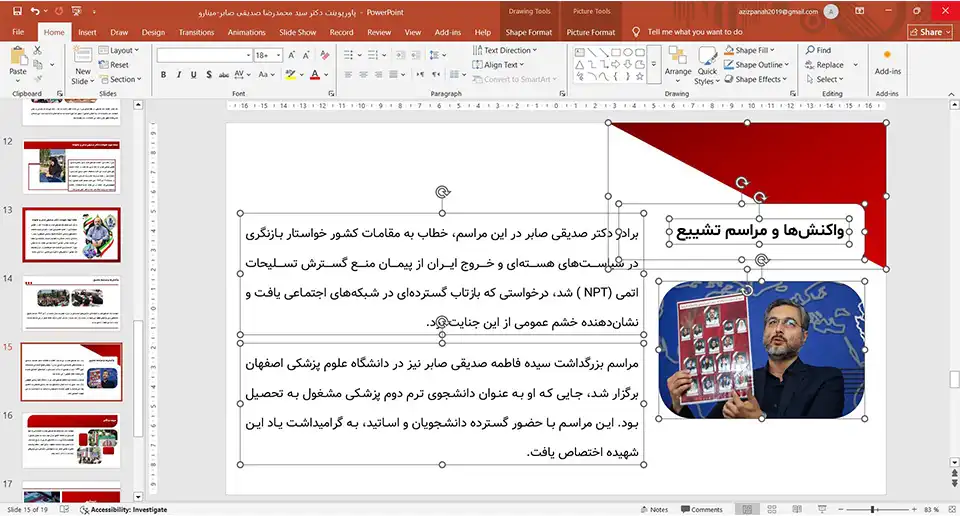Screen dimensions: 960x516
Task: Click the Add-ins icon
Action: (x=887, y=62)
